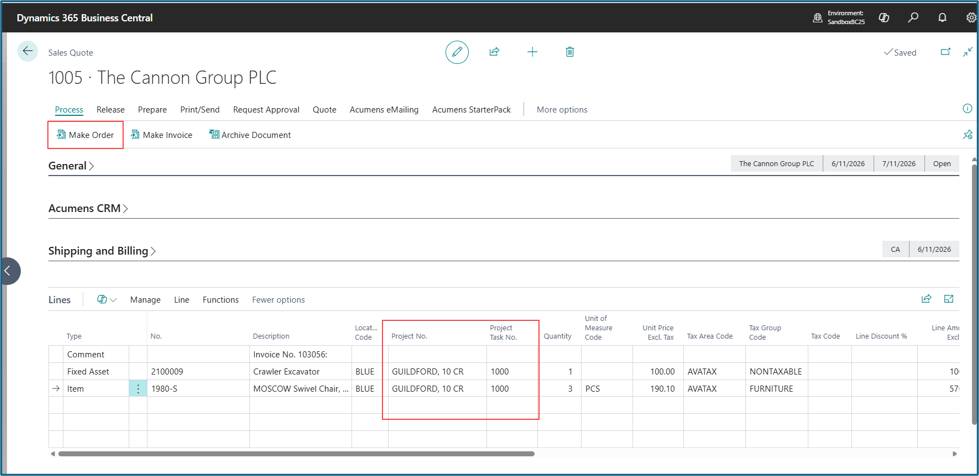
Task: Select the Comment type cell
Action: (96, 354)
